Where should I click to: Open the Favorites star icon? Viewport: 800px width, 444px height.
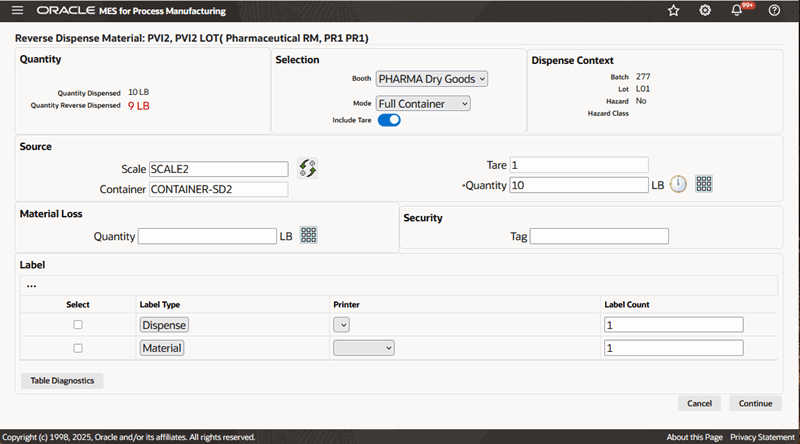click(673, 11)
